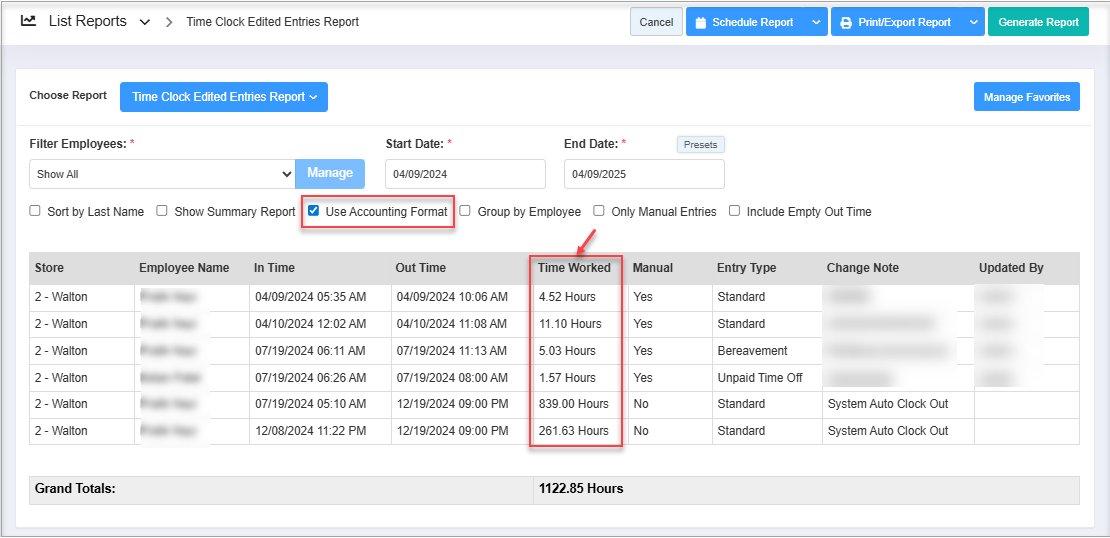1110x538 pixels.
Task: Enable the Group by Employee checkbox
Action: 465,211
